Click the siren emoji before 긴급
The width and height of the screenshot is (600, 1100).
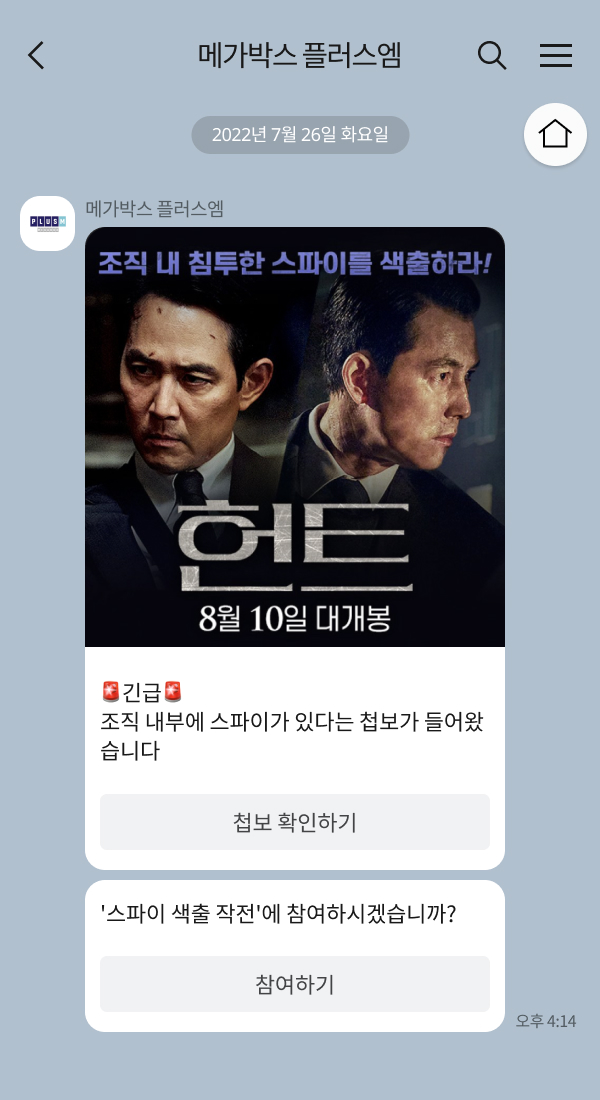click(x=111, y=692)
